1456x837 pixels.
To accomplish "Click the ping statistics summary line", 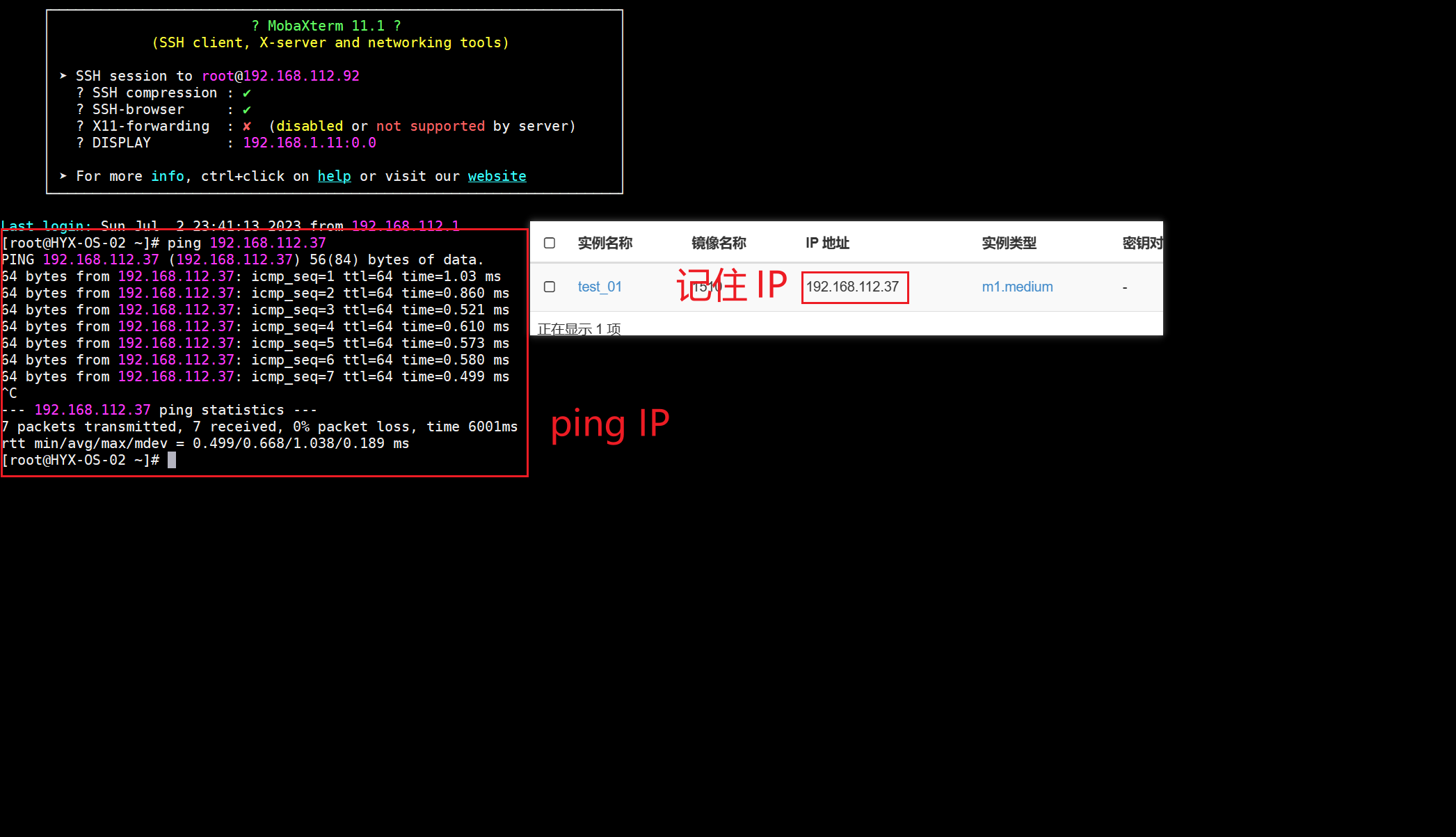I will [x=159, y=409].
